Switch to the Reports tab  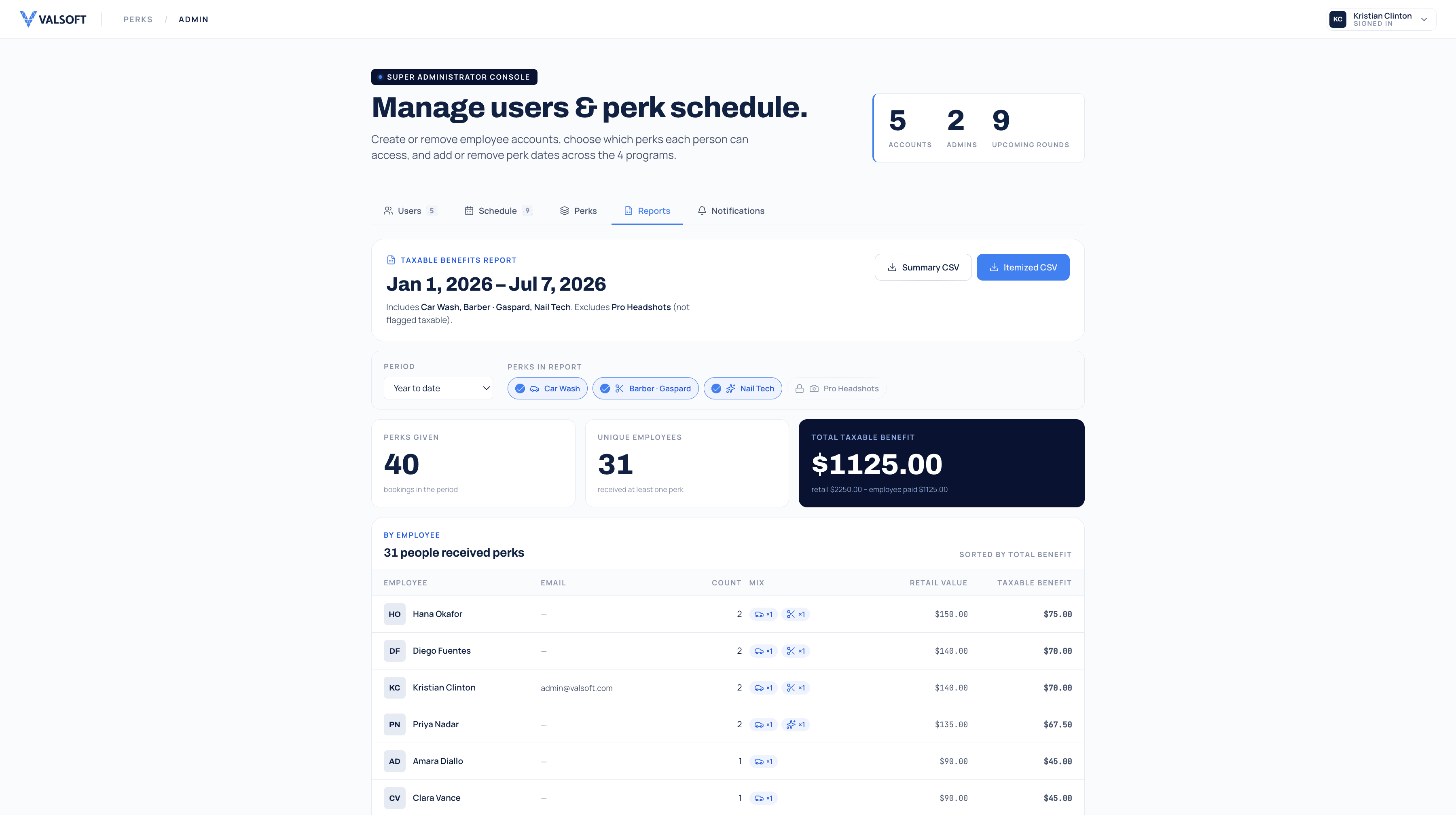pyautogui.click(x=647, y=211)
